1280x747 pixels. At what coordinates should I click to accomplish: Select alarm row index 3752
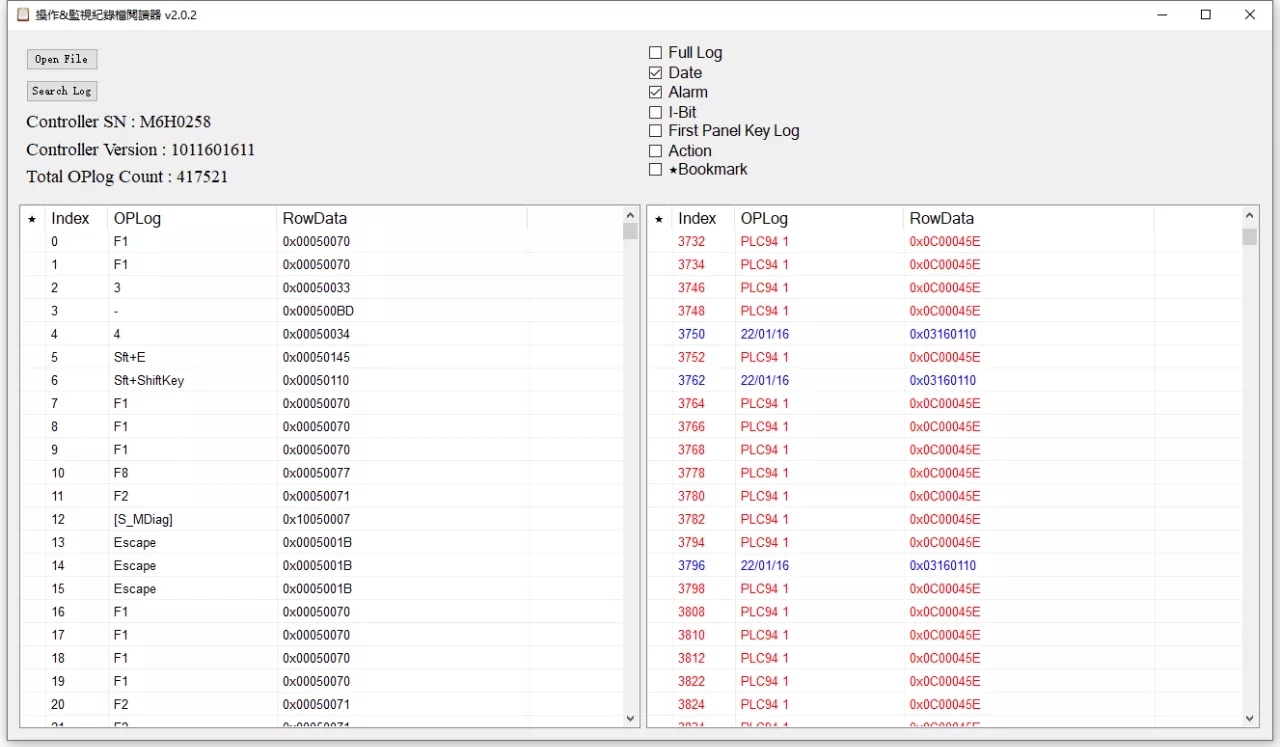(x=945, y=357)
